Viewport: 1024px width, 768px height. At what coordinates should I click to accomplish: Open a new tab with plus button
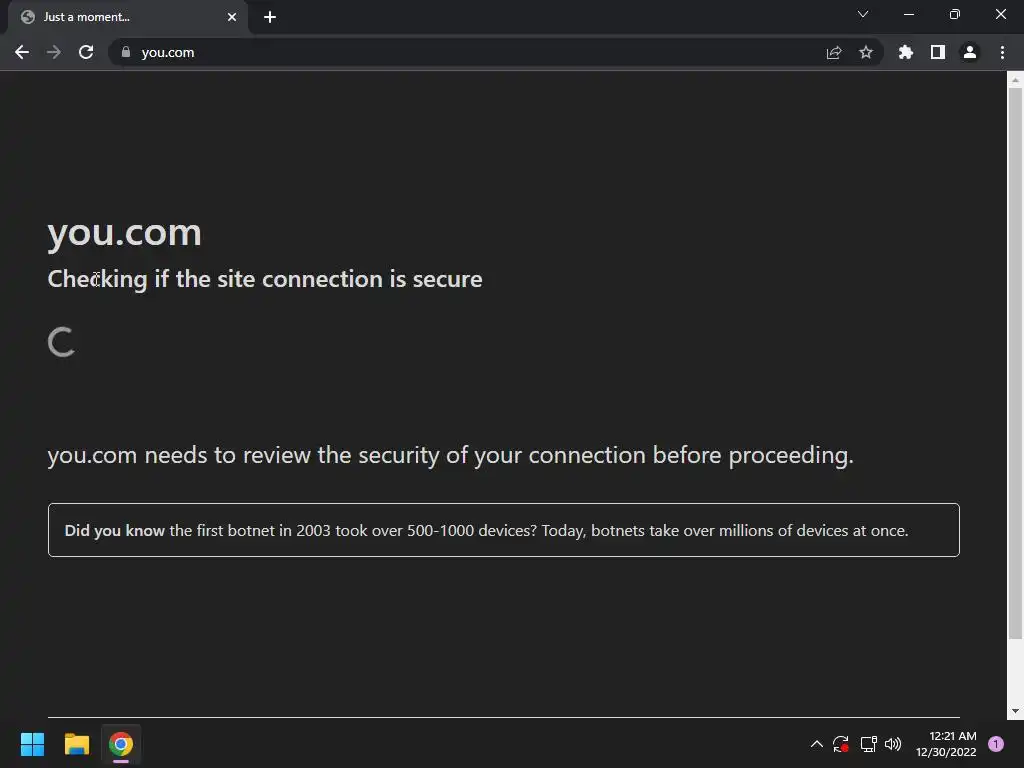(x=270, y=17)
